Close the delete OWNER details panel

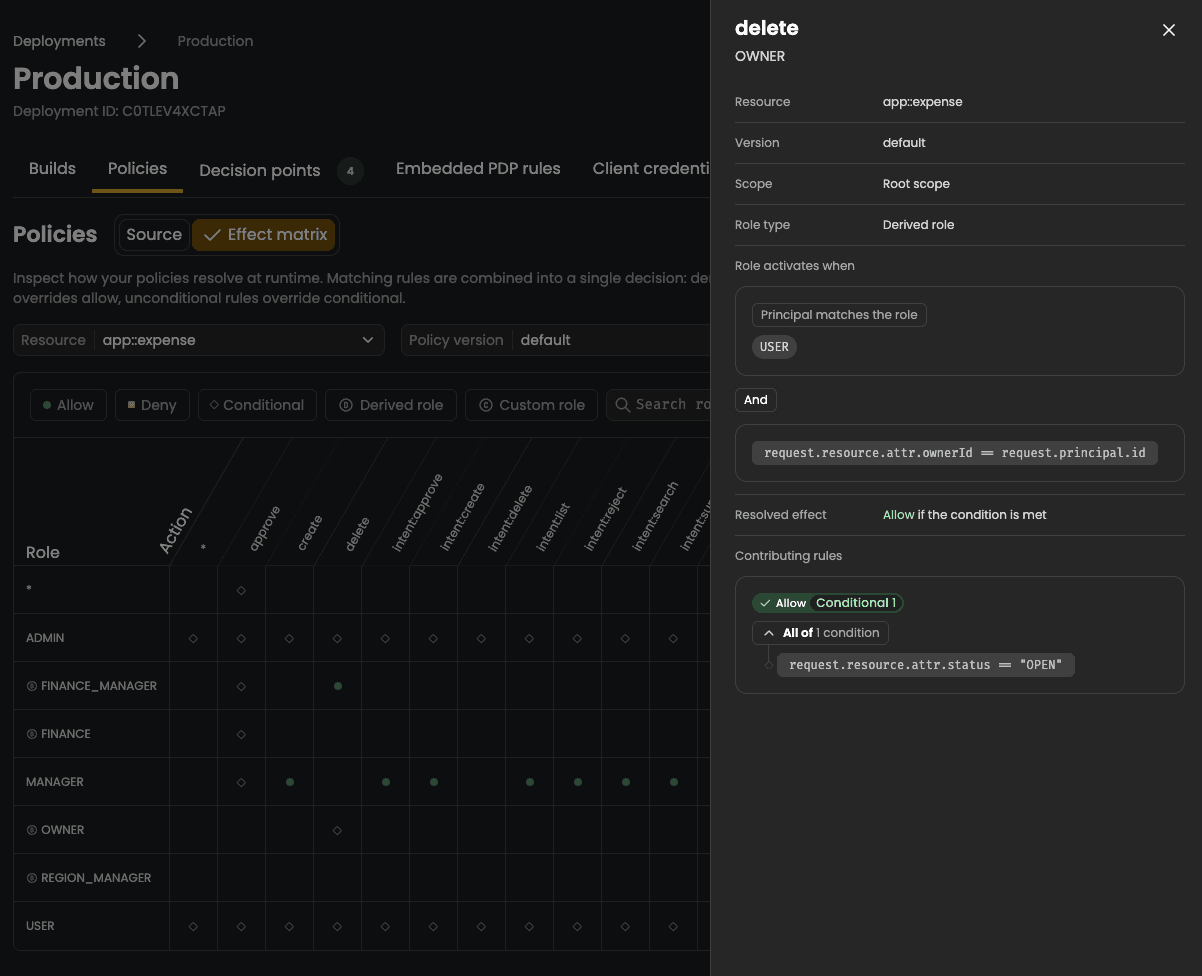click(x=1168, y=30)
